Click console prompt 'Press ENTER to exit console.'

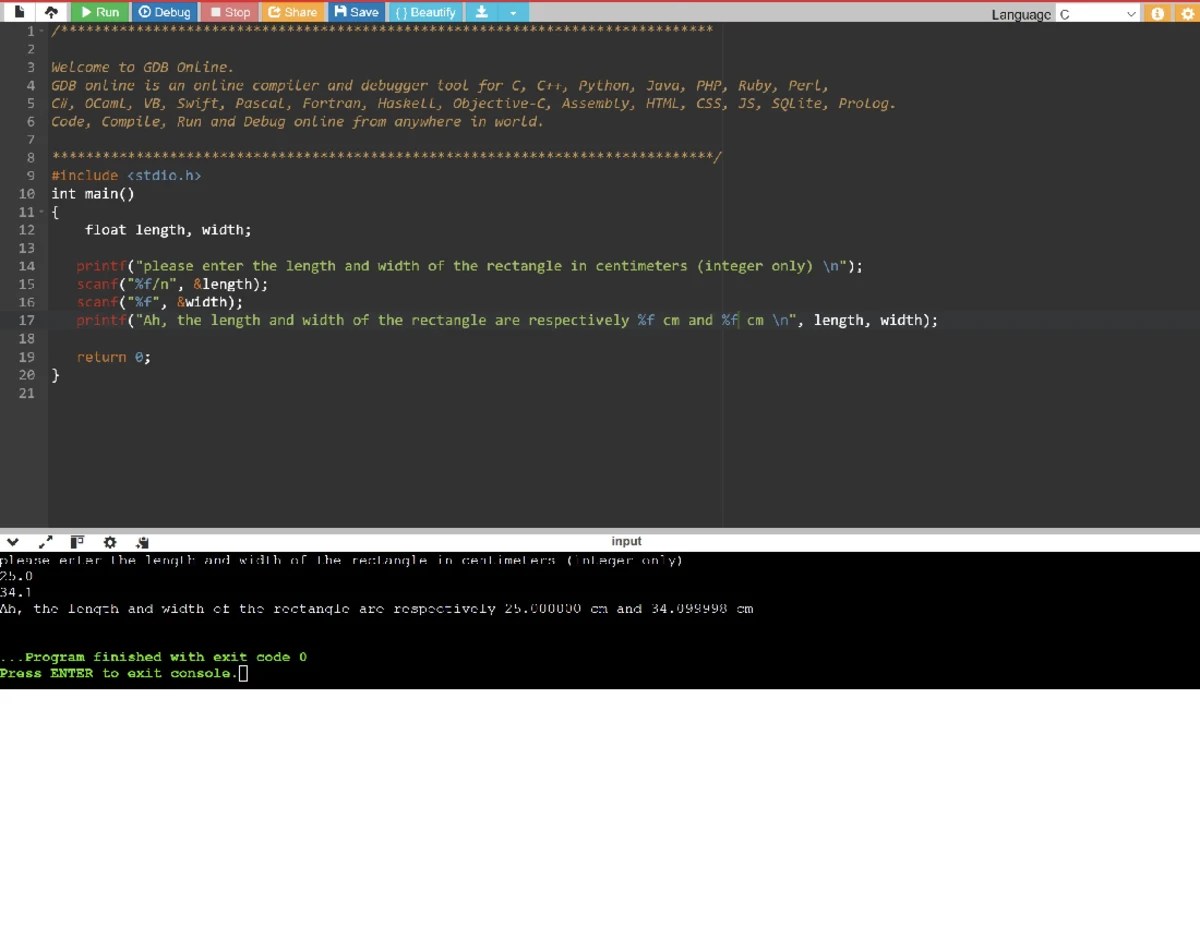click(x=119, y=673)
